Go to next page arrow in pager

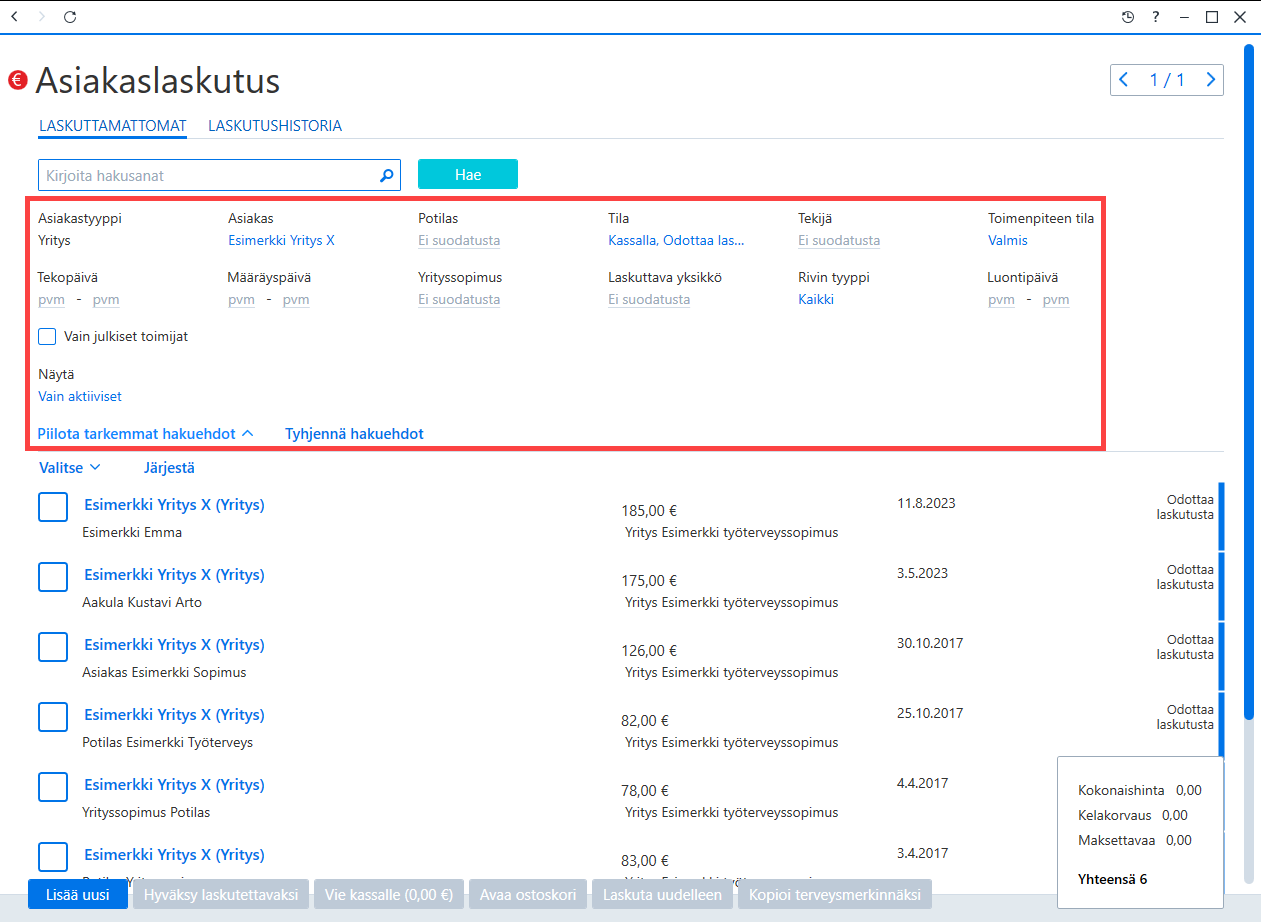(1211, 80)
